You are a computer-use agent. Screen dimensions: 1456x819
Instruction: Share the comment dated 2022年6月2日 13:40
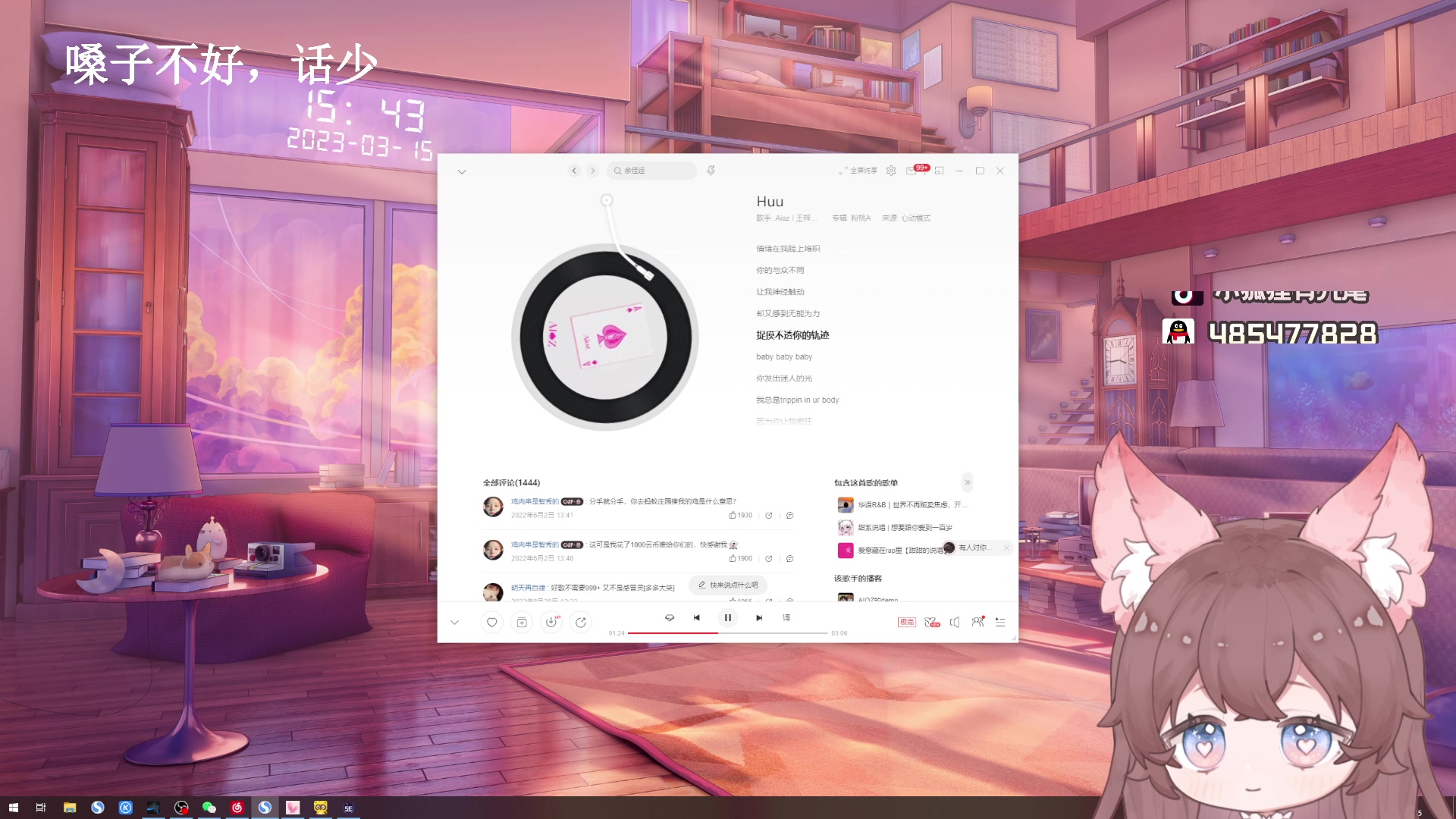[769, 559]
